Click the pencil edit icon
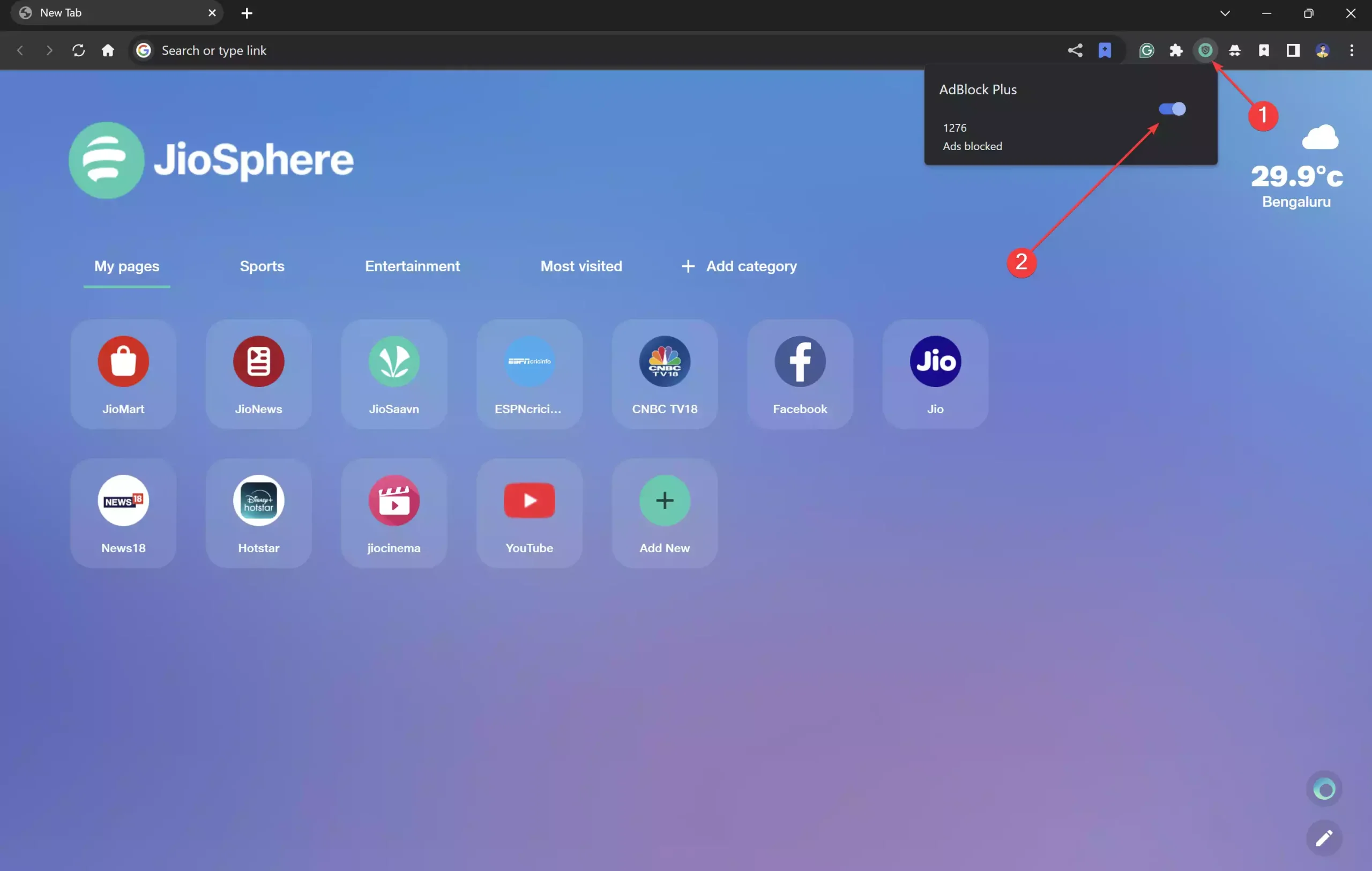 1324,837
